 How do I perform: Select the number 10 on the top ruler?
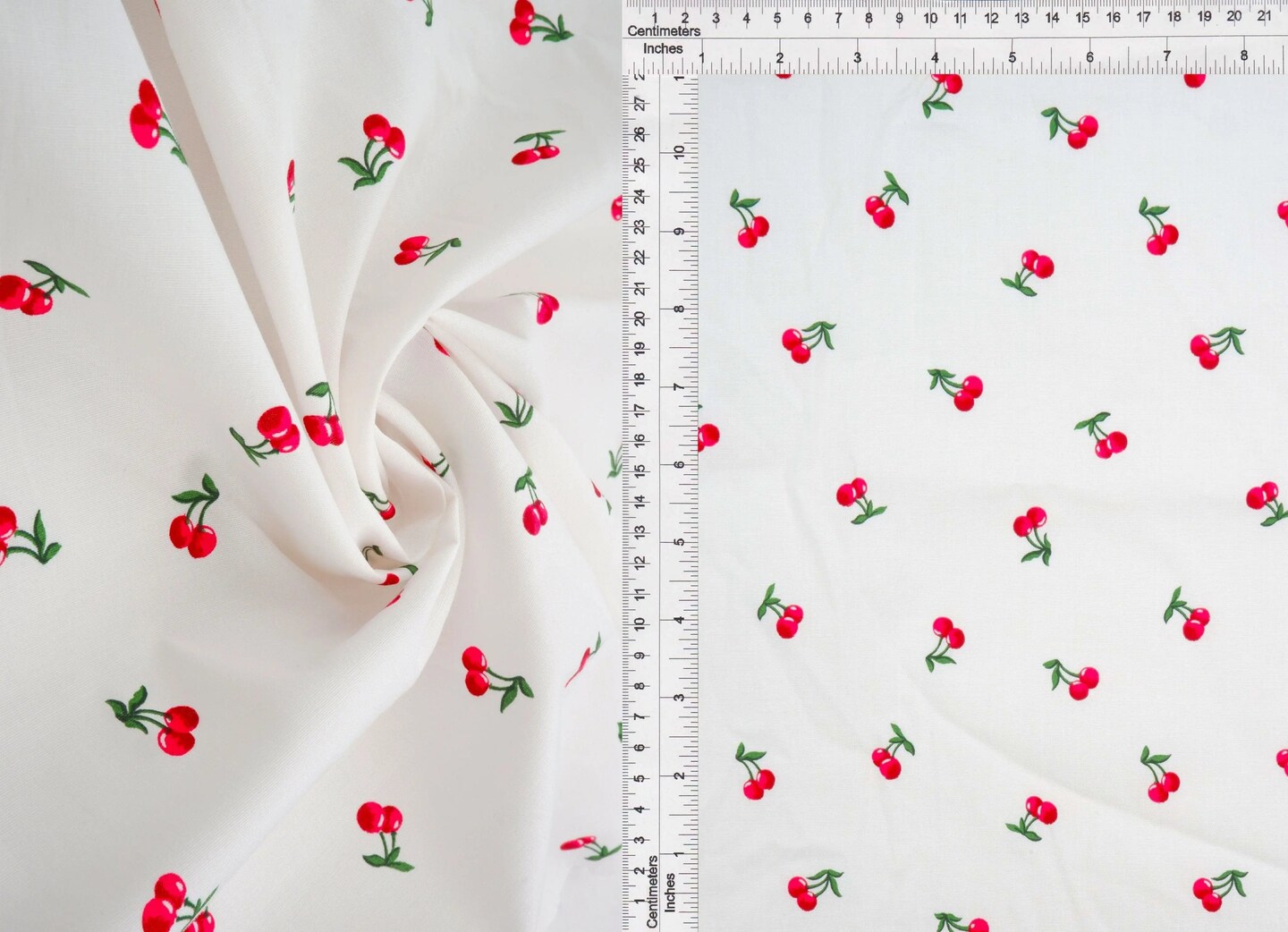pos(930,16)
